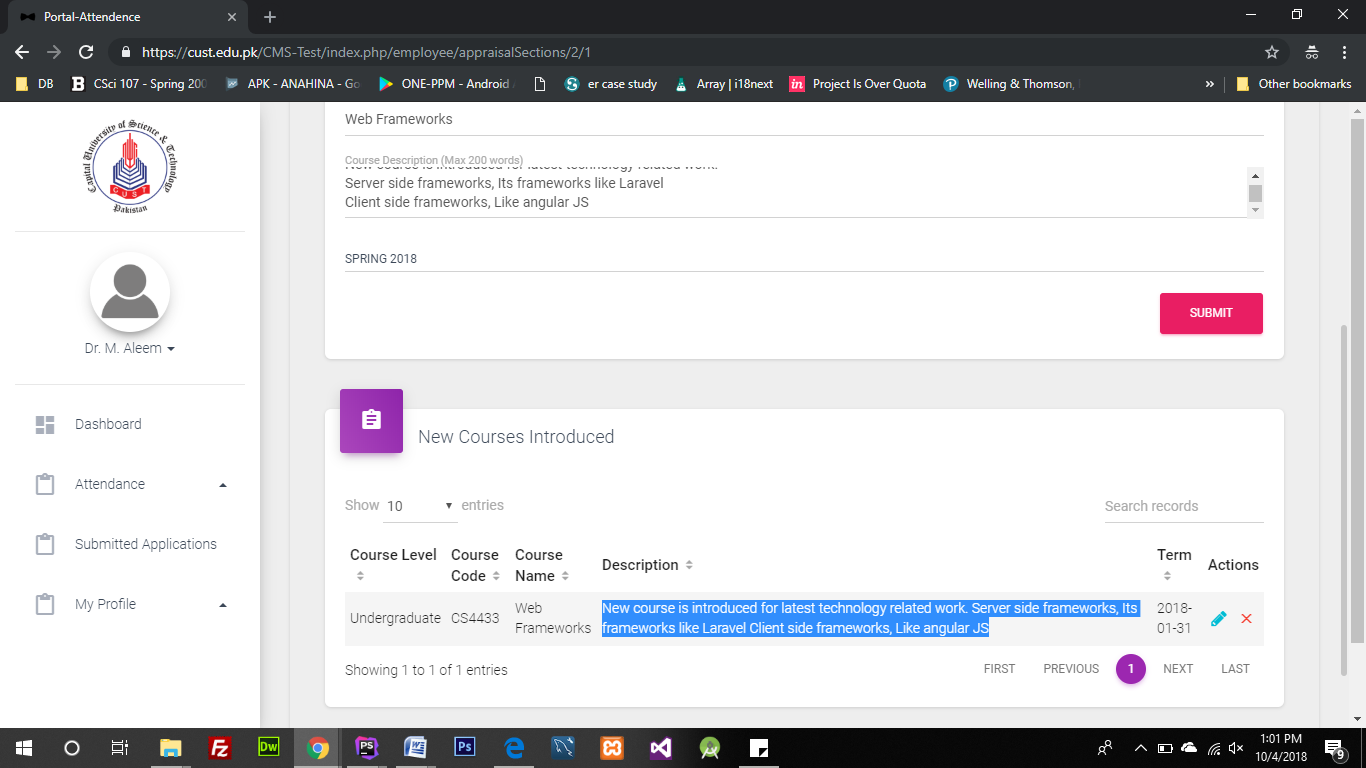
Task: Sort the table by Course Code column
Action: click(475, 565)
